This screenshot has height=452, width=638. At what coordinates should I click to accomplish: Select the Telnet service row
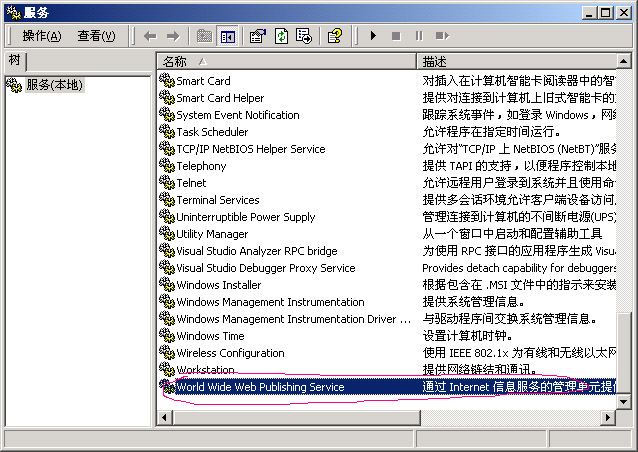tap(191, 183)
